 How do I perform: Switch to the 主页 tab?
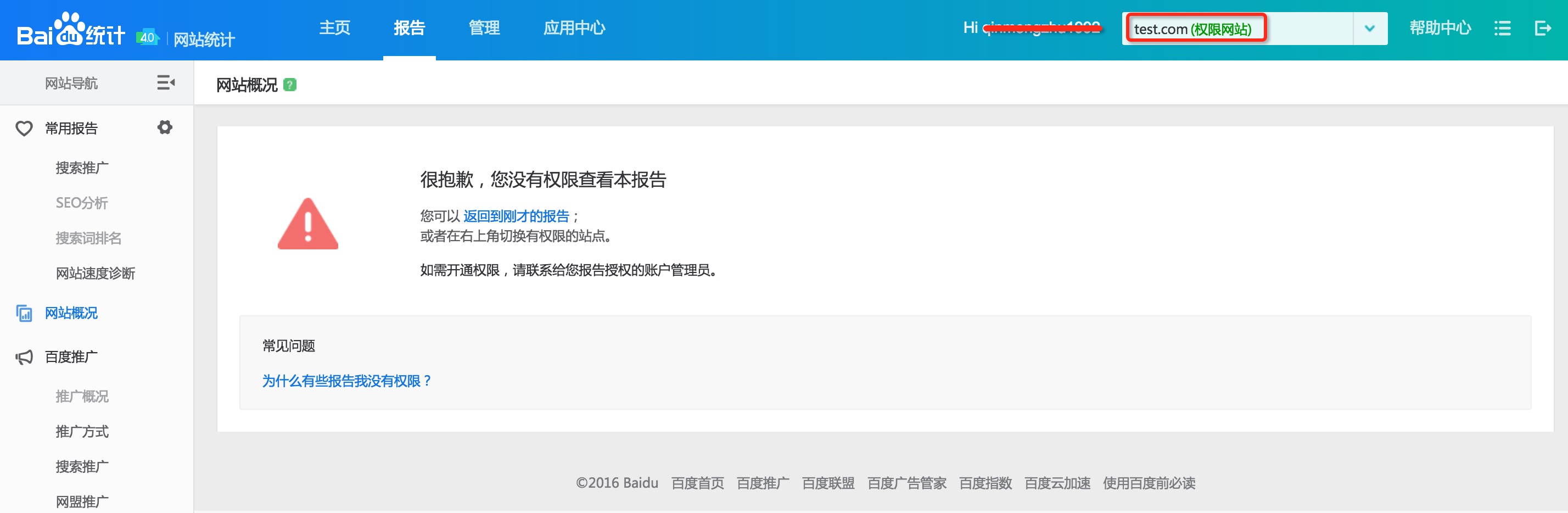tap(334, 28)
